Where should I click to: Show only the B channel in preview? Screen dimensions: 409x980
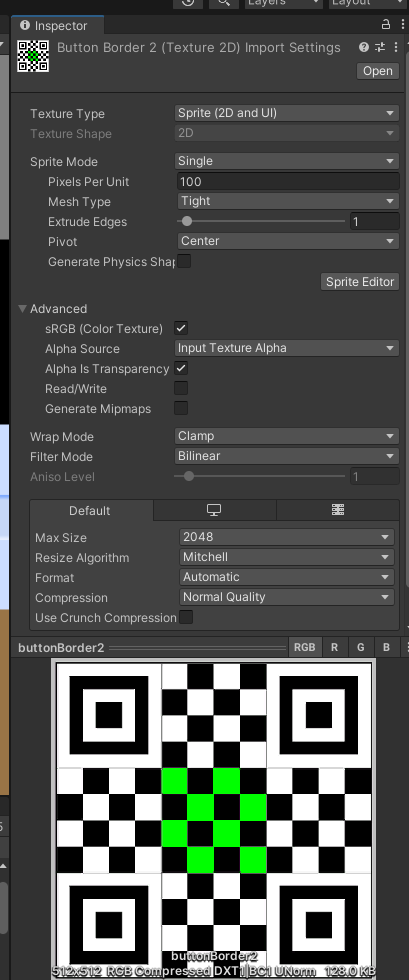pos(386,648)
